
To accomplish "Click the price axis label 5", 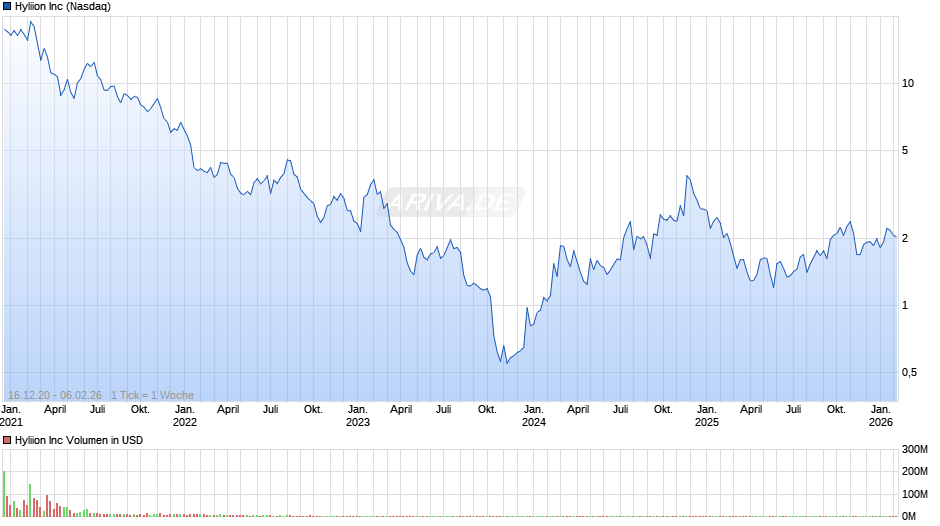I will 905,151.
